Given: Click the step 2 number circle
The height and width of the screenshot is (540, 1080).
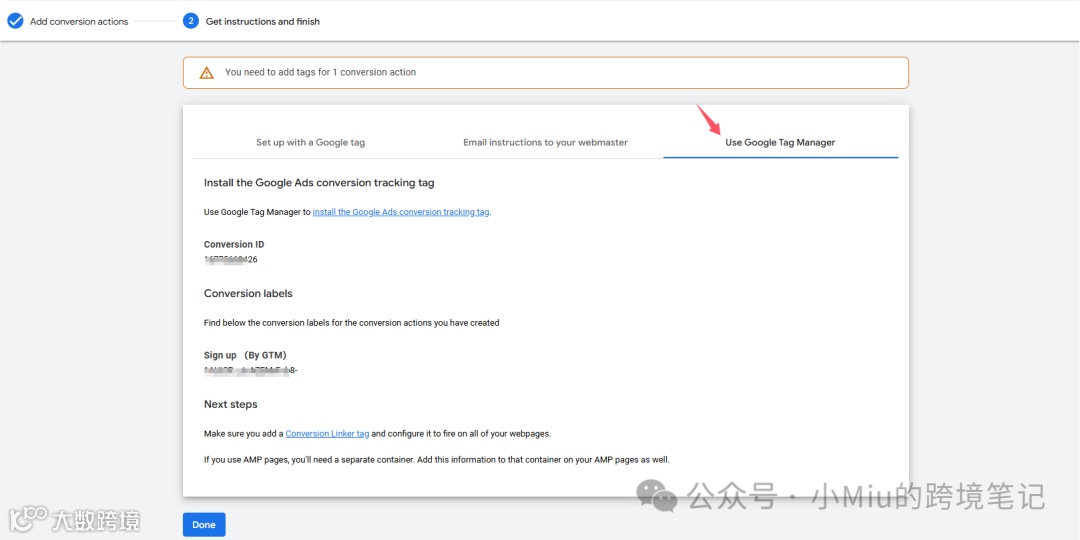Looking at the screenshot, I should click(191, 21).
